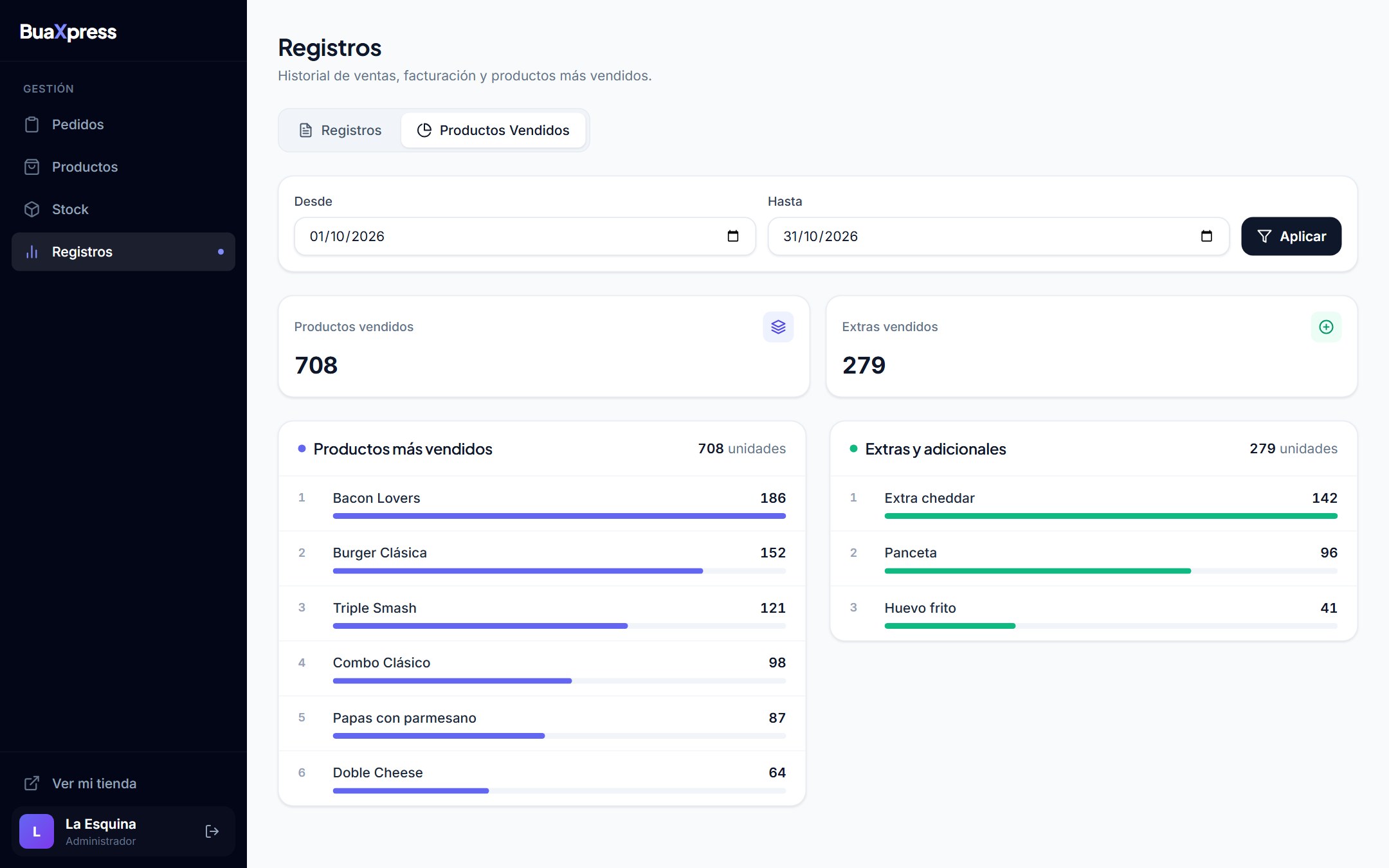
Task: Open Productos in the sidebar menu
Action: click(123, 167)
